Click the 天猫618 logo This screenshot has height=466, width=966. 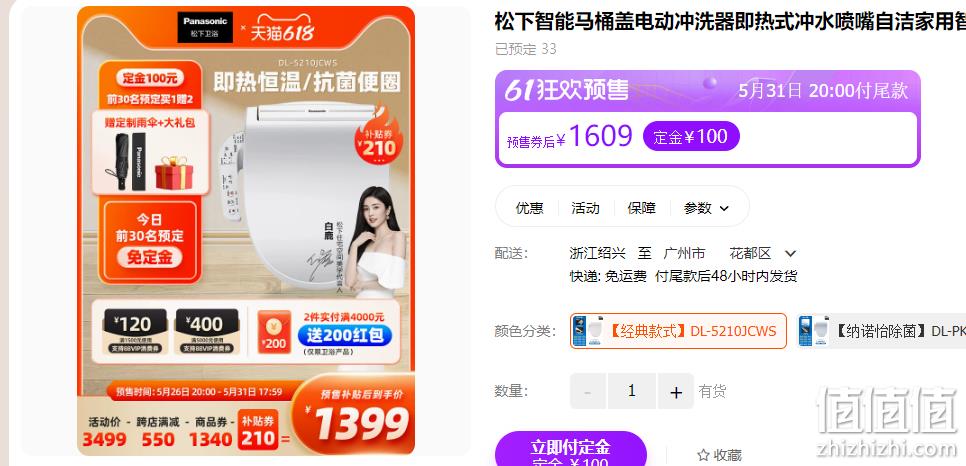(282, 32)
